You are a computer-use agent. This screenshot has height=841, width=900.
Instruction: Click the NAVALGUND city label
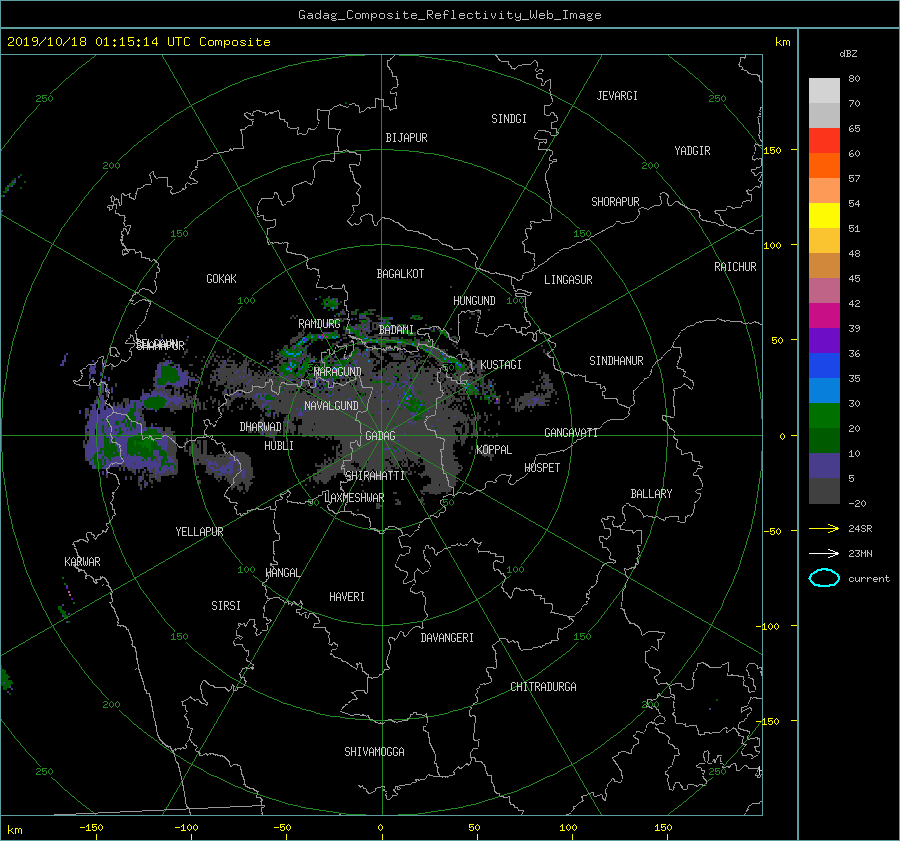331,405
